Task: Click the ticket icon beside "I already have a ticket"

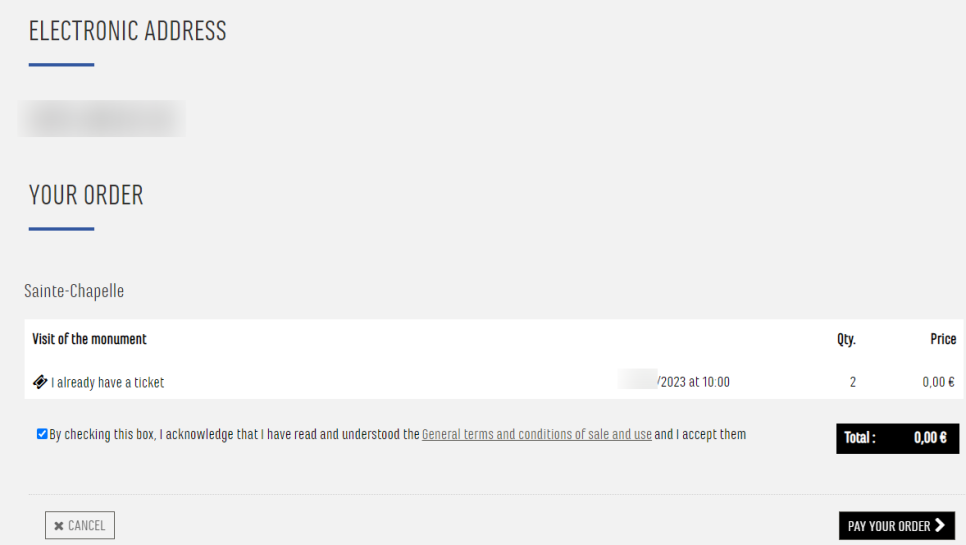Action: (x=40, y=382)
